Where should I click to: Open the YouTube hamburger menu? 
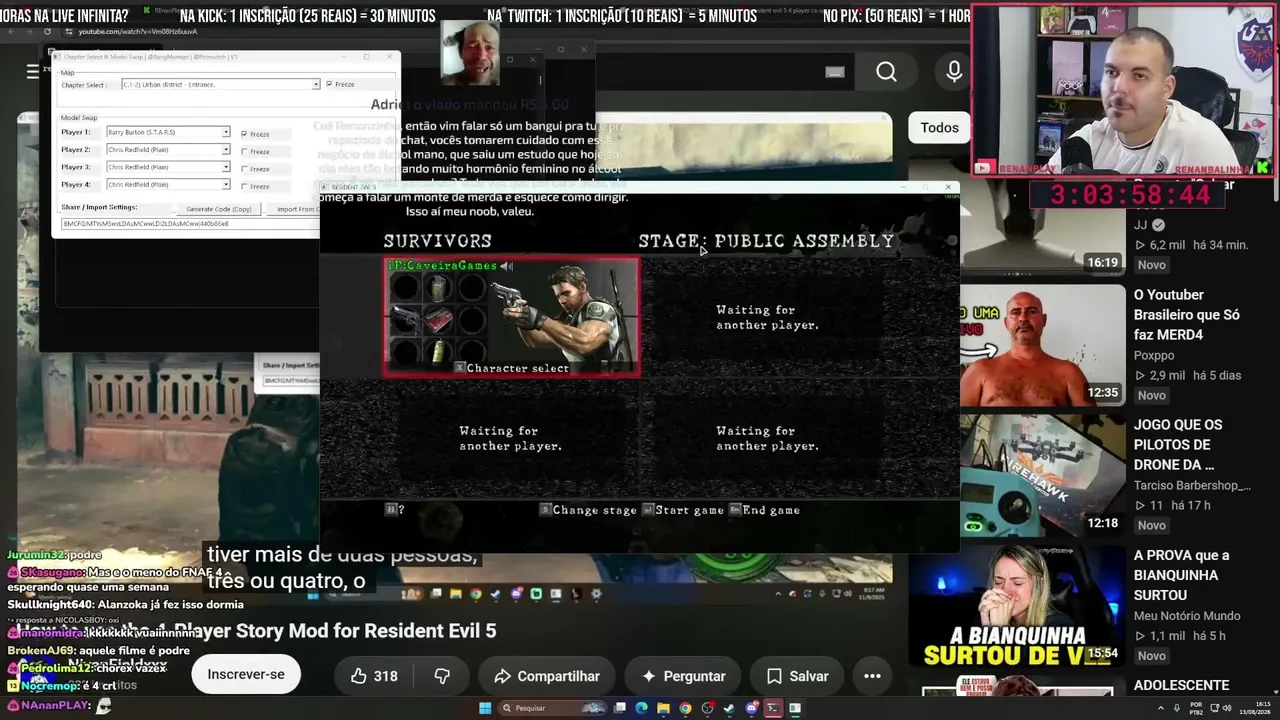tap(33, 71)
